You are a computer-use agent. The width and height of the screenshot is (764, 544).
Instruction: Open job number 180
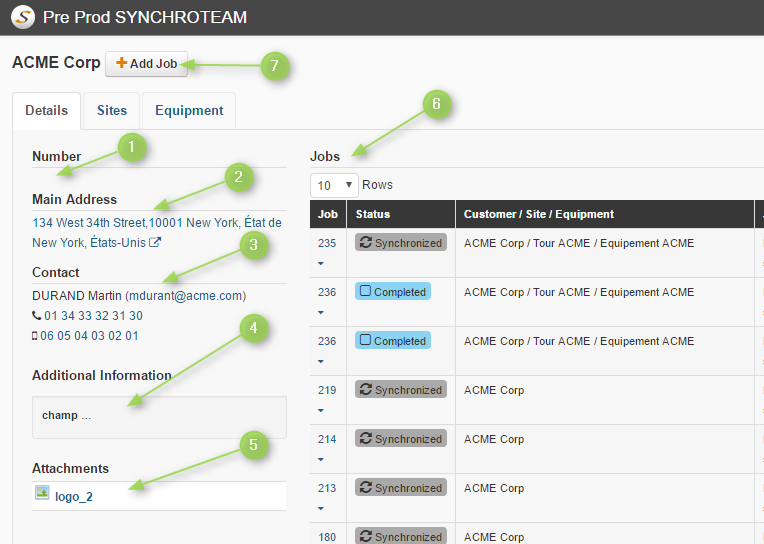(x=327, y=537)
